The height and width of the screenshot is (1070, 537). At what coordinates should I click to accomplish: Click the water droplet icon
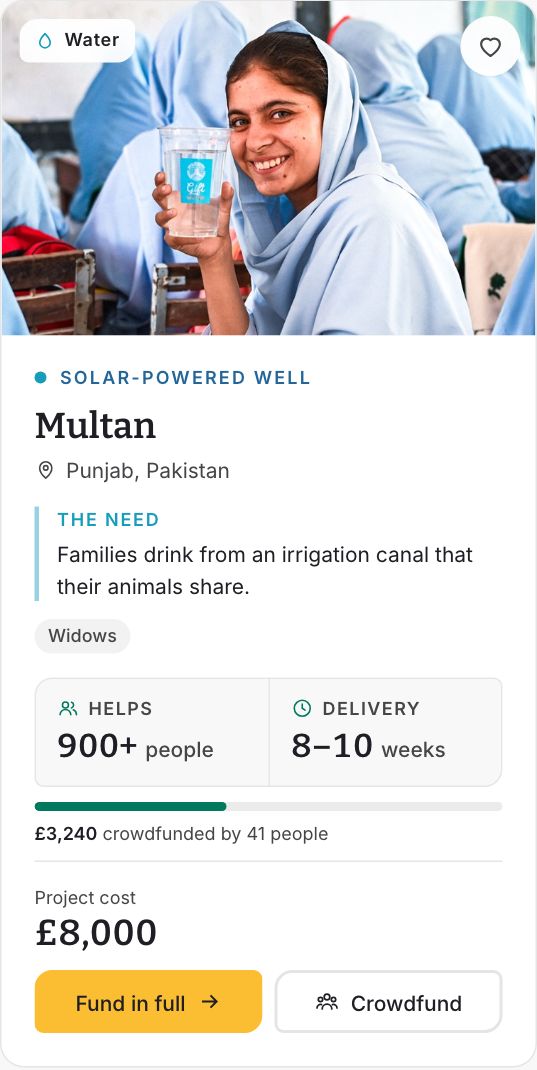pyautogui.click(x=45, y=41)
